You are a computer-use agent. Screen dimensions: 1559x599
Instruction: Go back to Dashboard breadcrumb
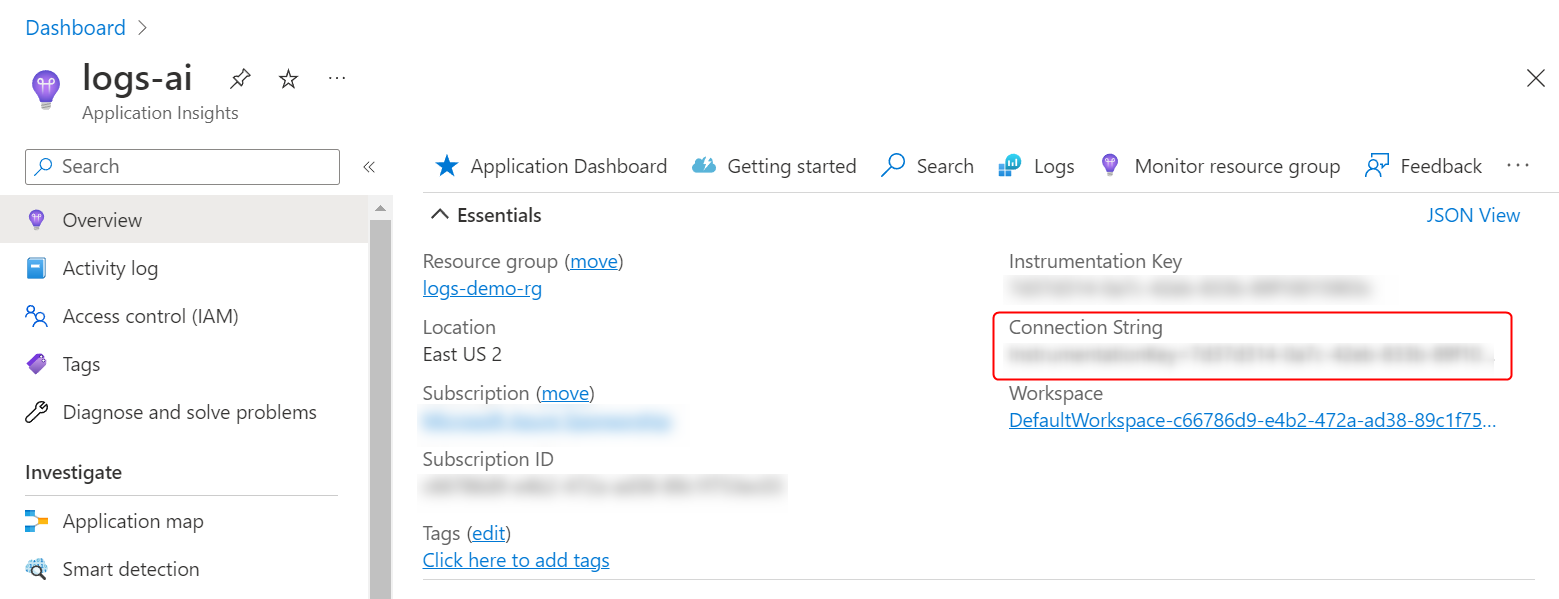coord(75,28)
